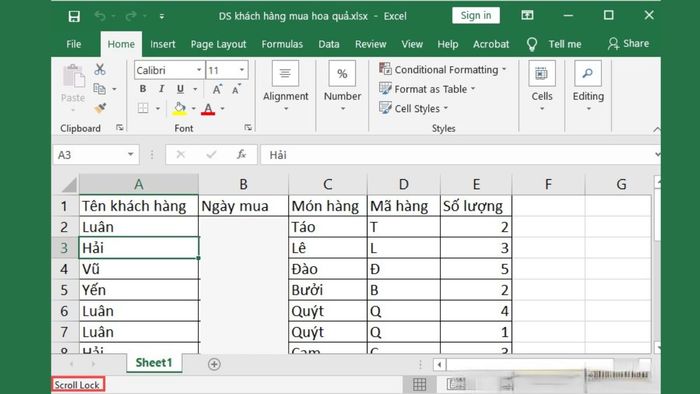
Task: Switch to the Data tab
Action: [x=329, y=44]
